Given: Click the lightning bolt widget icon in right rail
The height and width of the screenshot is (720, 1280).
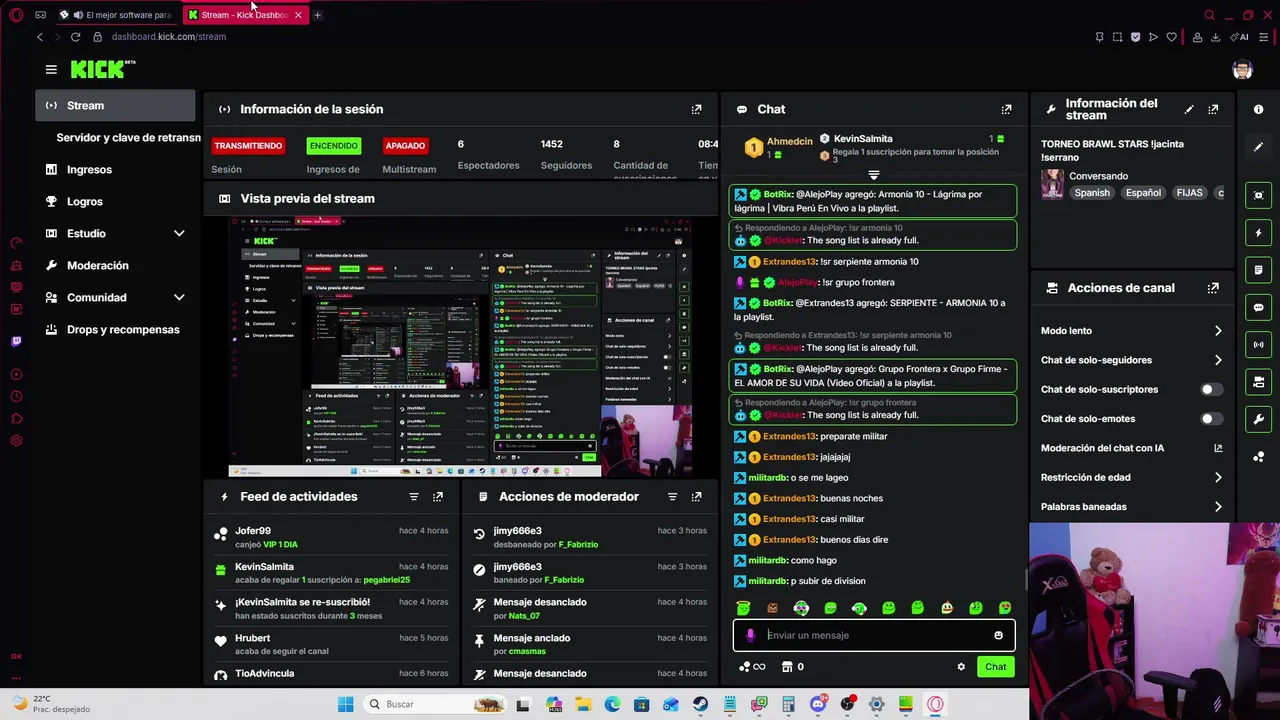Looking at the screenshot, I should [1259, 233].
